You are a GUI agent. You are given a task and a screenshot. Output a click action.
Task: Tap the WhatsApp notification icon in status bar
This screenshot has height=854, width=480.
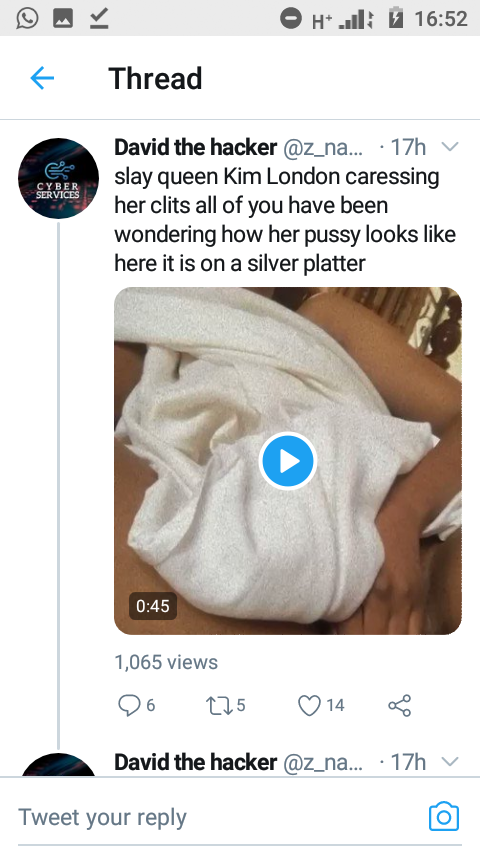pos(27,18)
